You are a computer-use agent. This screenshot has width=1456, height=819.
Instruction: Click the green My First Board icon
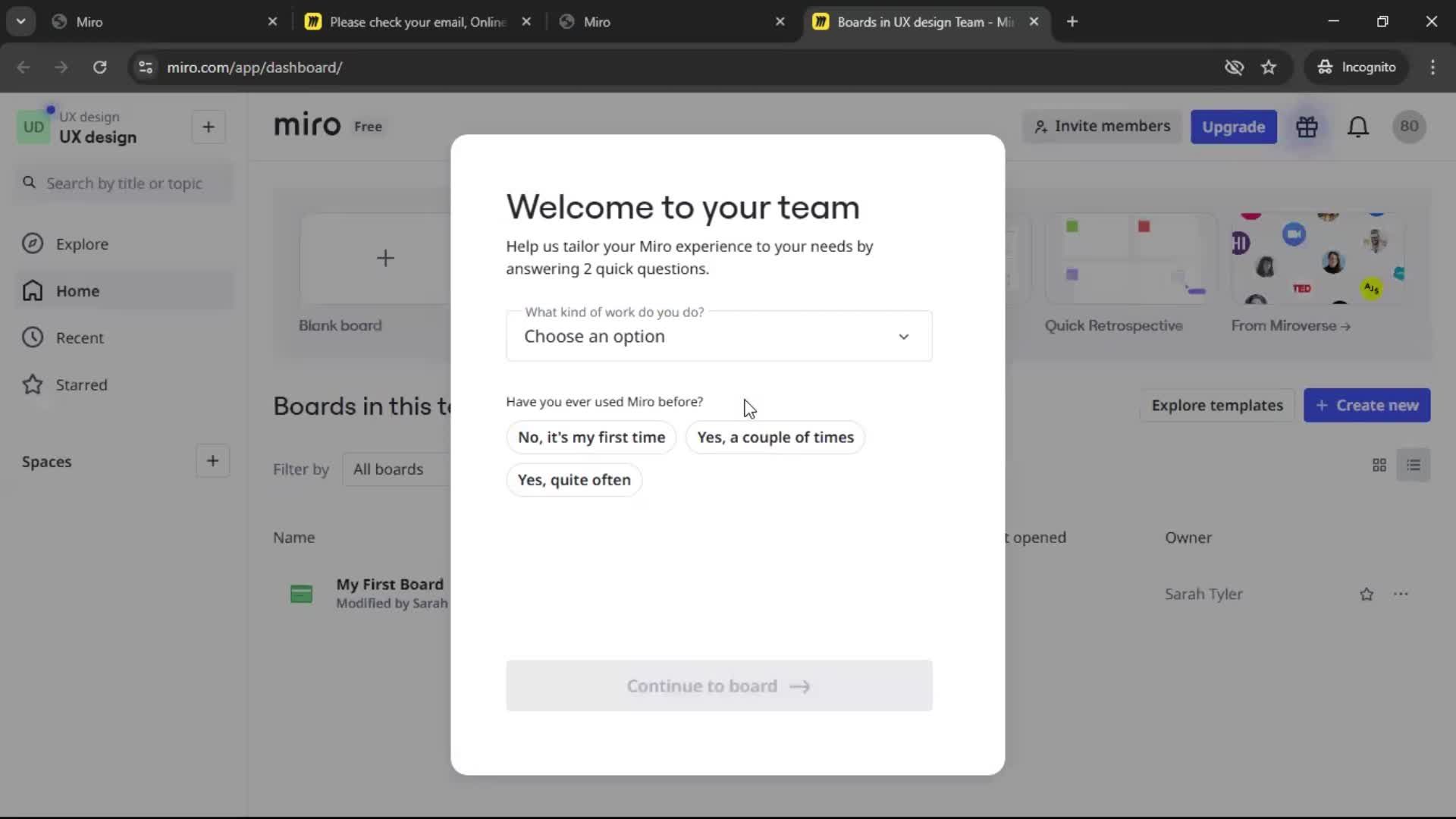coord(301,594)
